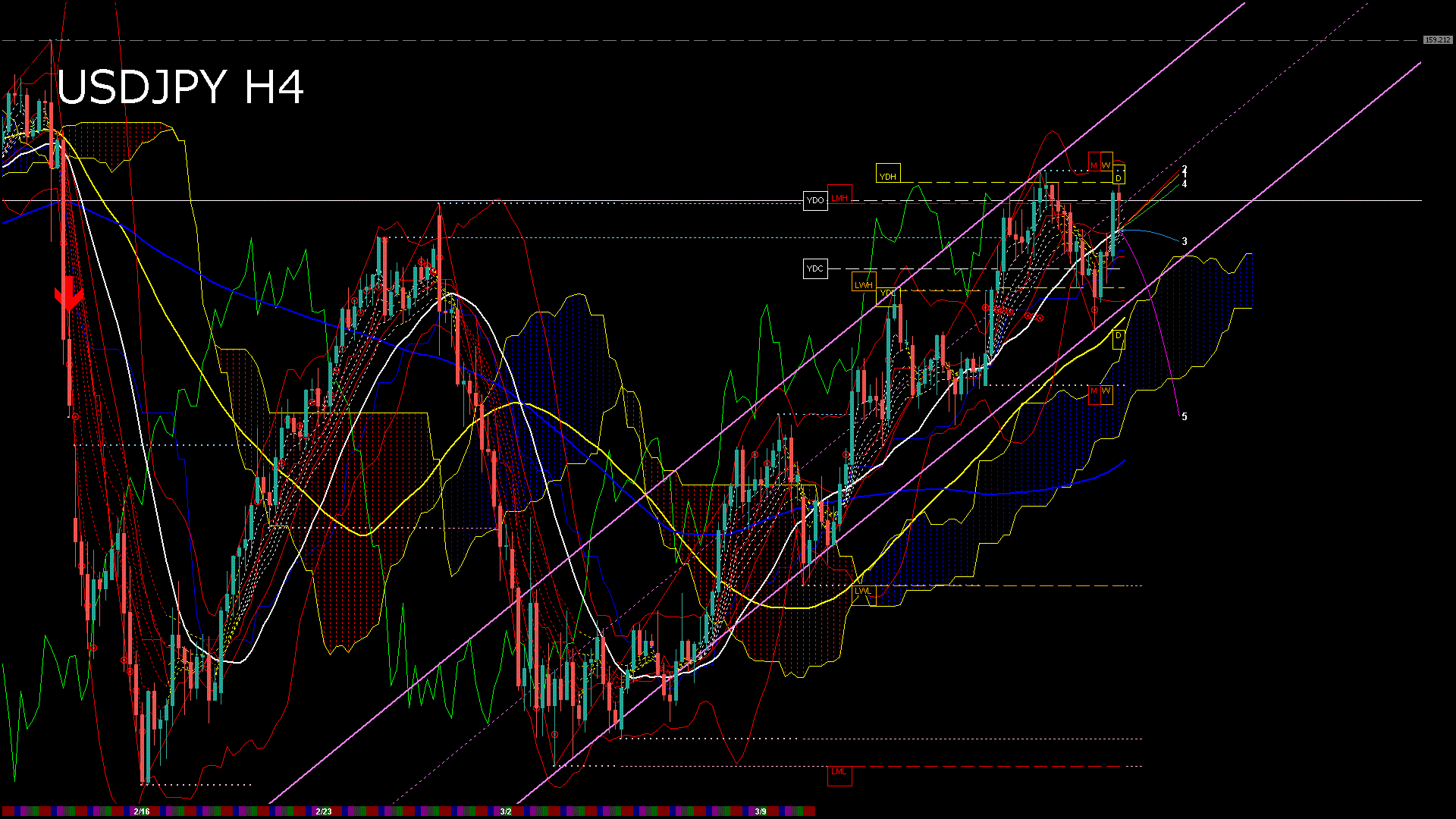The height and width of the screenshot is (819, 1456).
Task: Click the 2/16 date marker
Action: [142, 811]
